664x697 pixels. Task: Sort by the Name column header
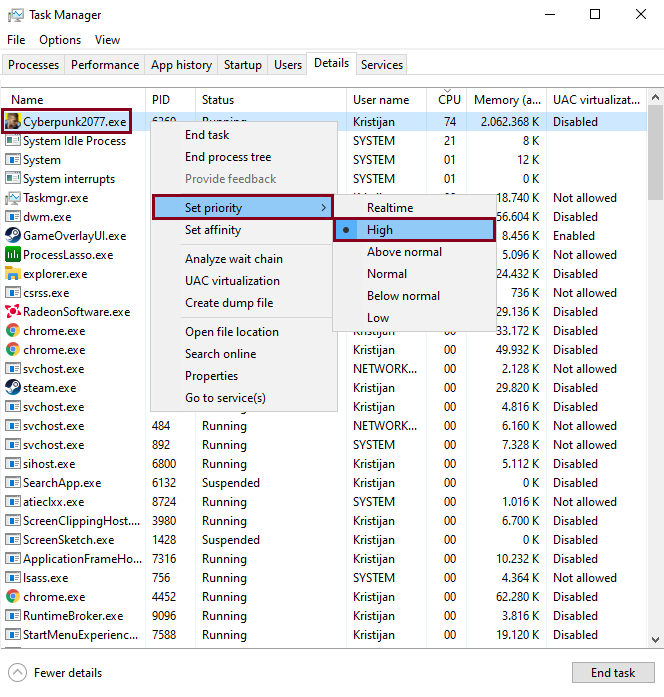tap(73, 100)
